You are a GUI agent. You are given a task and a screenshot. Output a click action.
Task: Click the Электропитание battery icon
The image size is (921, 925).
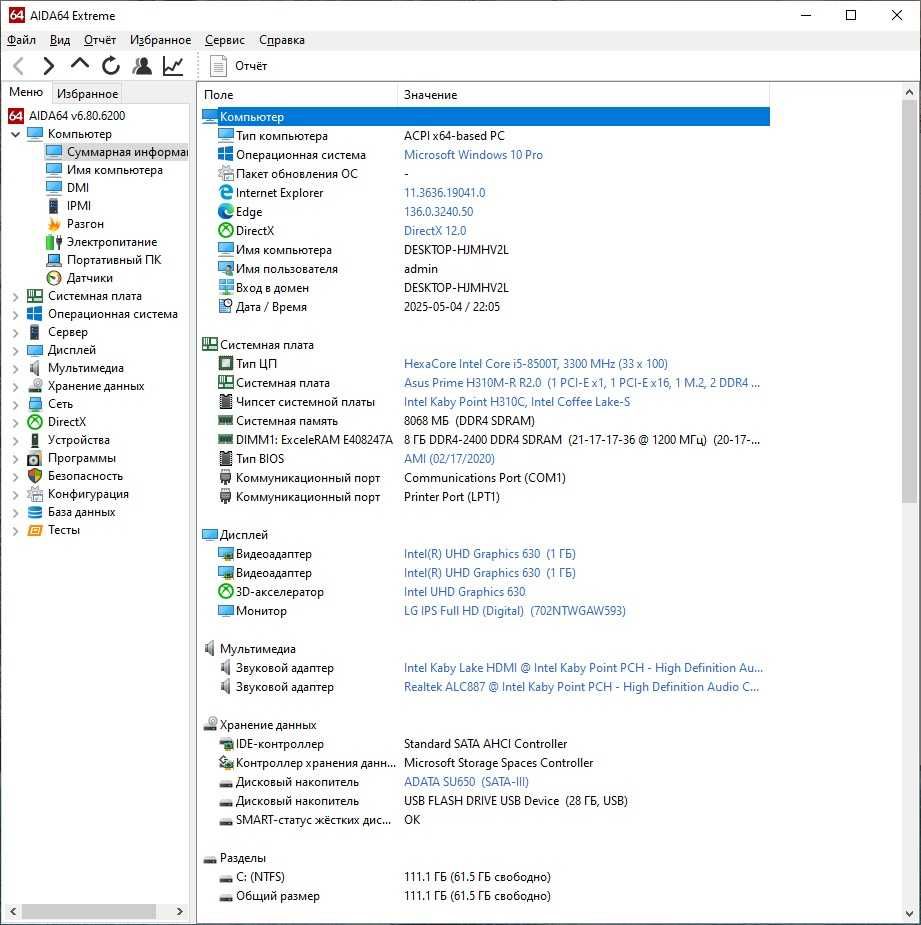(54, 242)
